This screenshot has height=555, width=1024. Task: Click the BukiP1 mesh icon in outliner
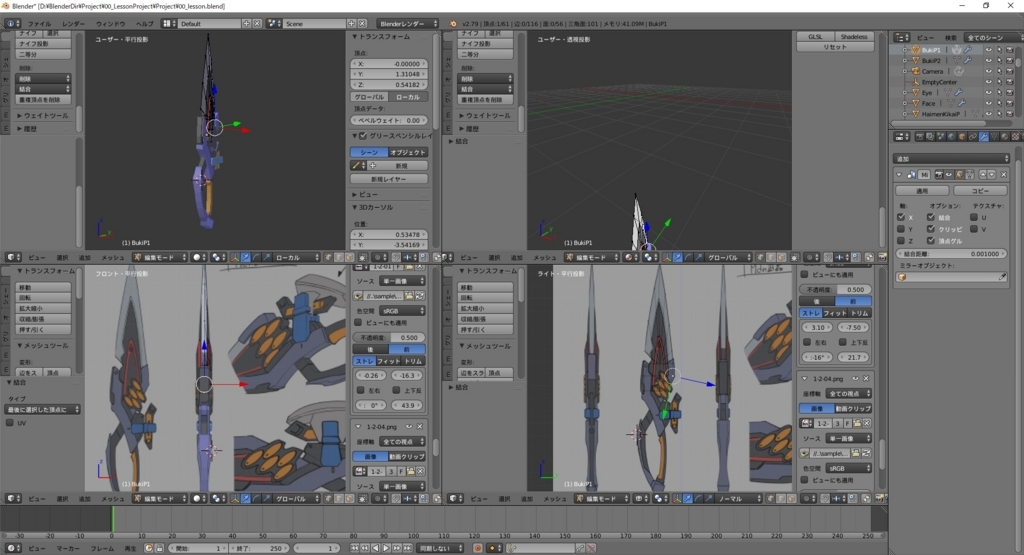tap(916, 50)
